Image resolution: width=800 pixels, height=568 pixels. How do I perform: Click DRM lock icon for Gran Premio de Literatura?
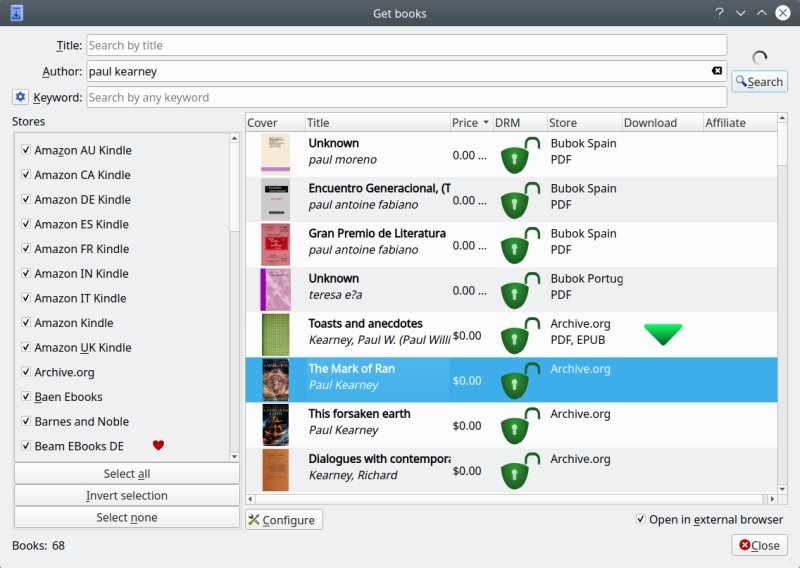tap(520, 245)
